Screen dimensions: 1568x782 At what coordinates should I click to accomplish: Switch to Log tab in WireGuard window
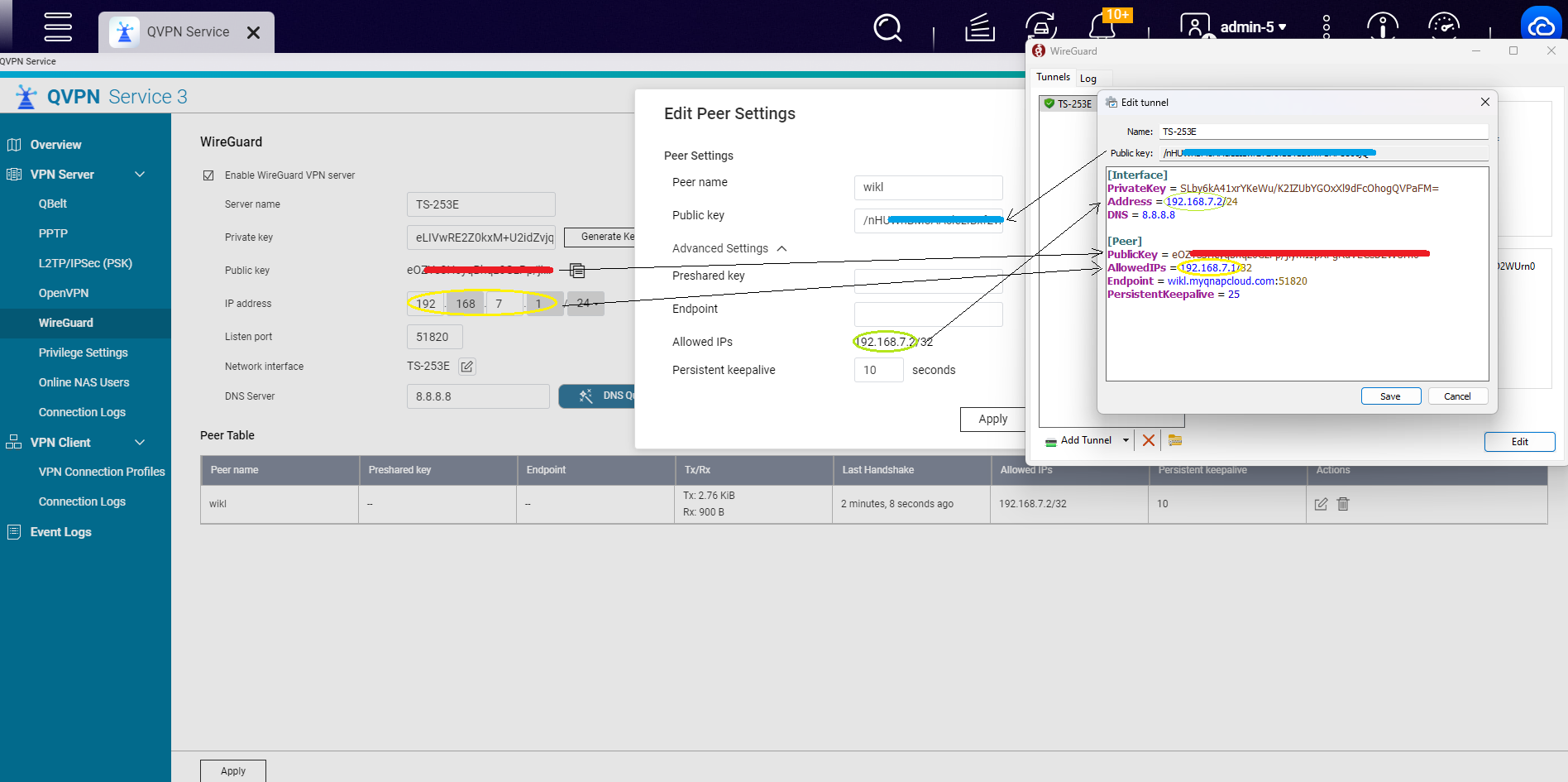(1088, 79)
